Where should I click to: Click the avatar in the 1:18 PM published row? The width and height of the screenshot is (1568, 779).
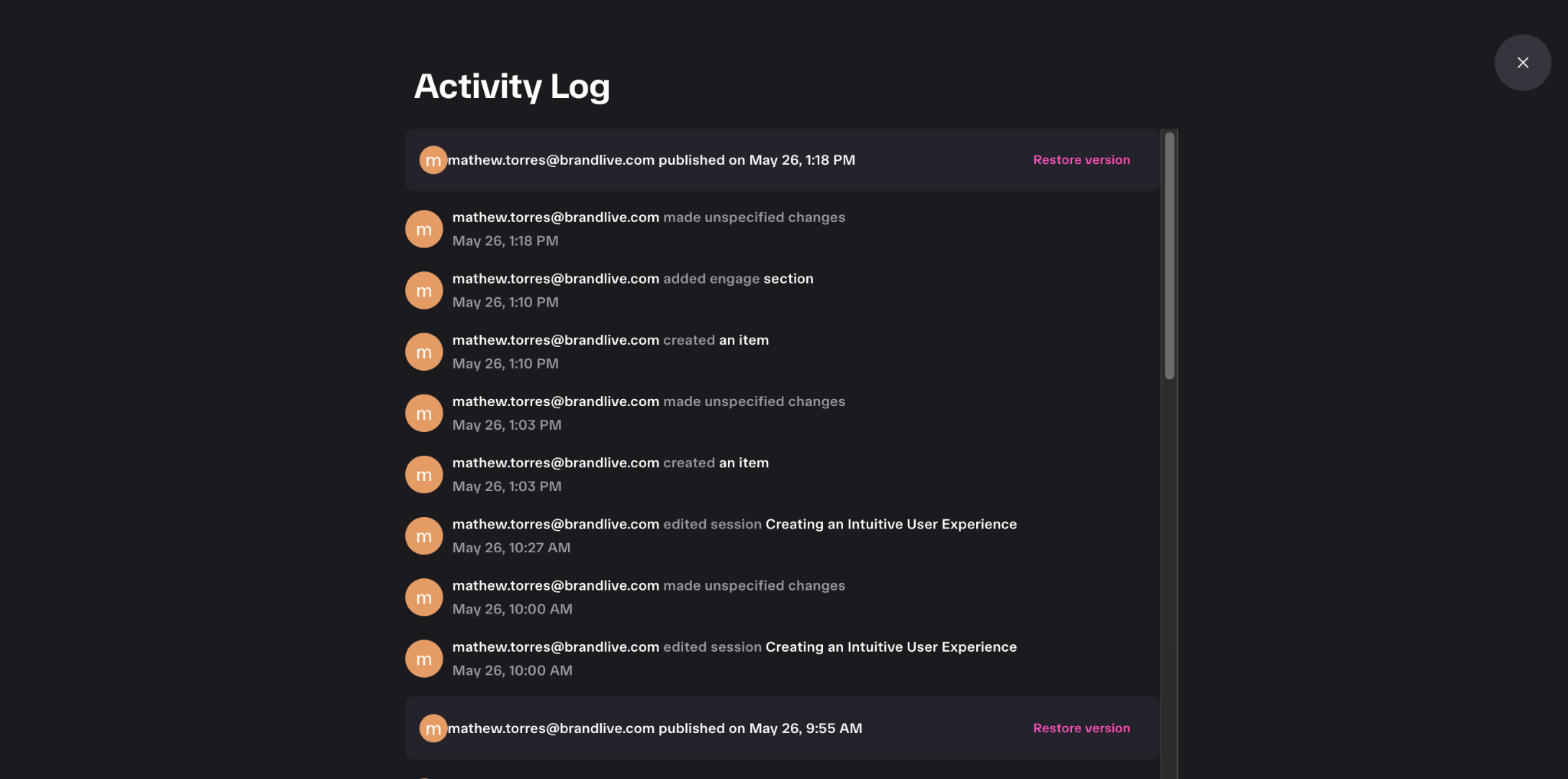coord(433,160)
